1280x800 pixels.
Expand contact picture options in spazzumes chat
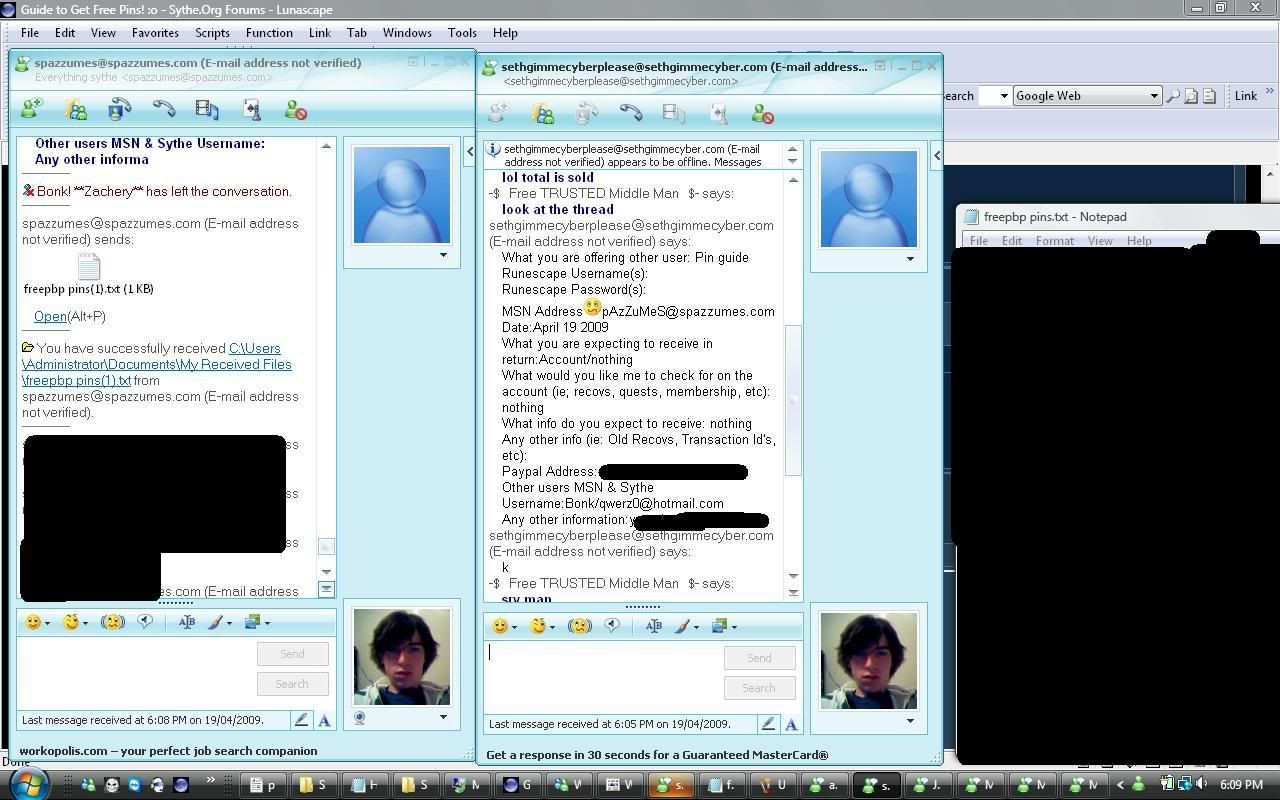[x=443, y=255]
